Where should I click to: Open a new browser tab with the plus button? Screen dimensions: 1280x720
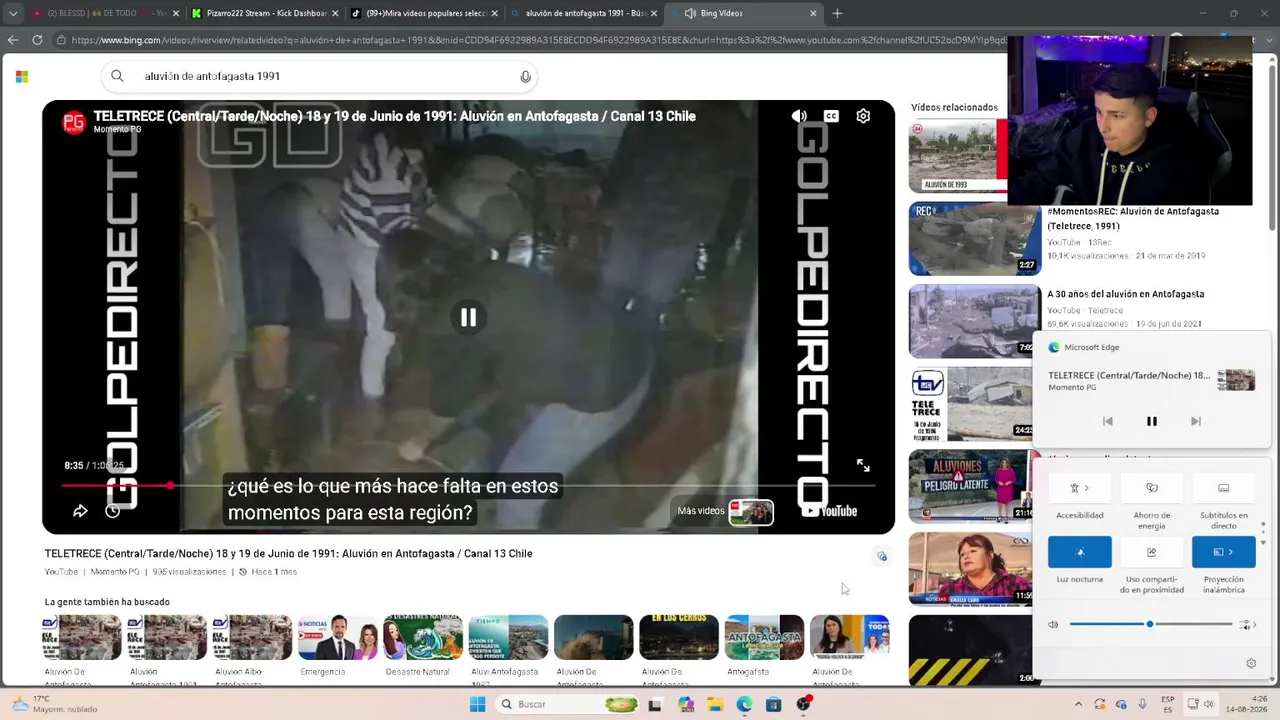tap(837, 13)
